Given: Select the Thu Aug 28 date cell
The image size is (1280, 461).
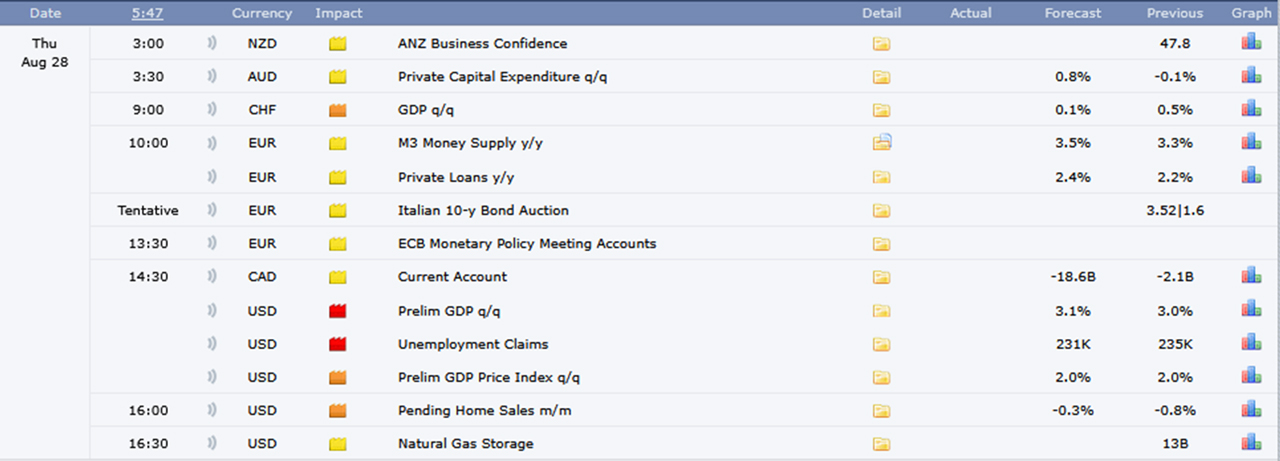Looking at the screenshot, I should (45, 53).
